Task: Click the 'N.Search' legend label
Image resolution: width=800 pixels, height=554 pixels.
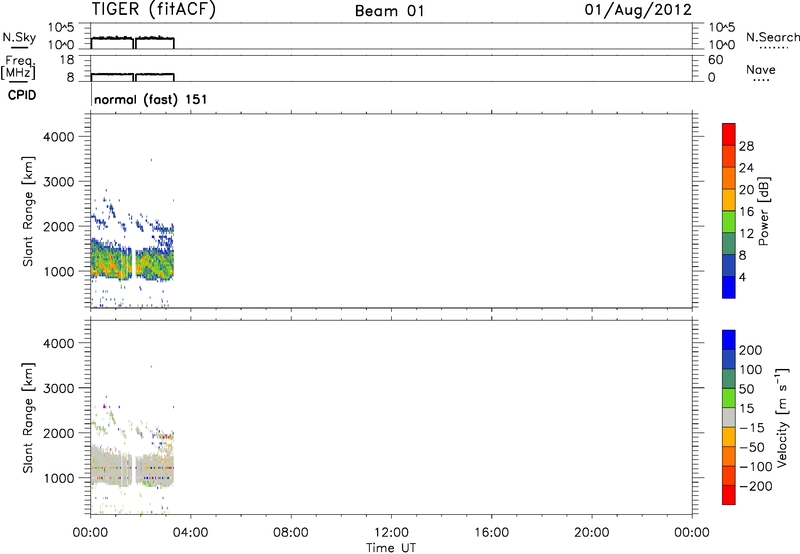Action: [773, 37]
